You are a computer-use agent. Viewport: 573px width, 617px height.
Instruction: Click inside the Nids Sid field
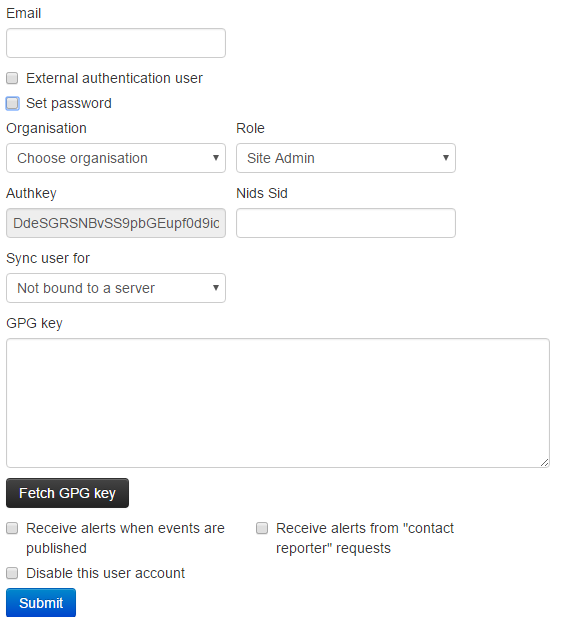click(346, 223)
